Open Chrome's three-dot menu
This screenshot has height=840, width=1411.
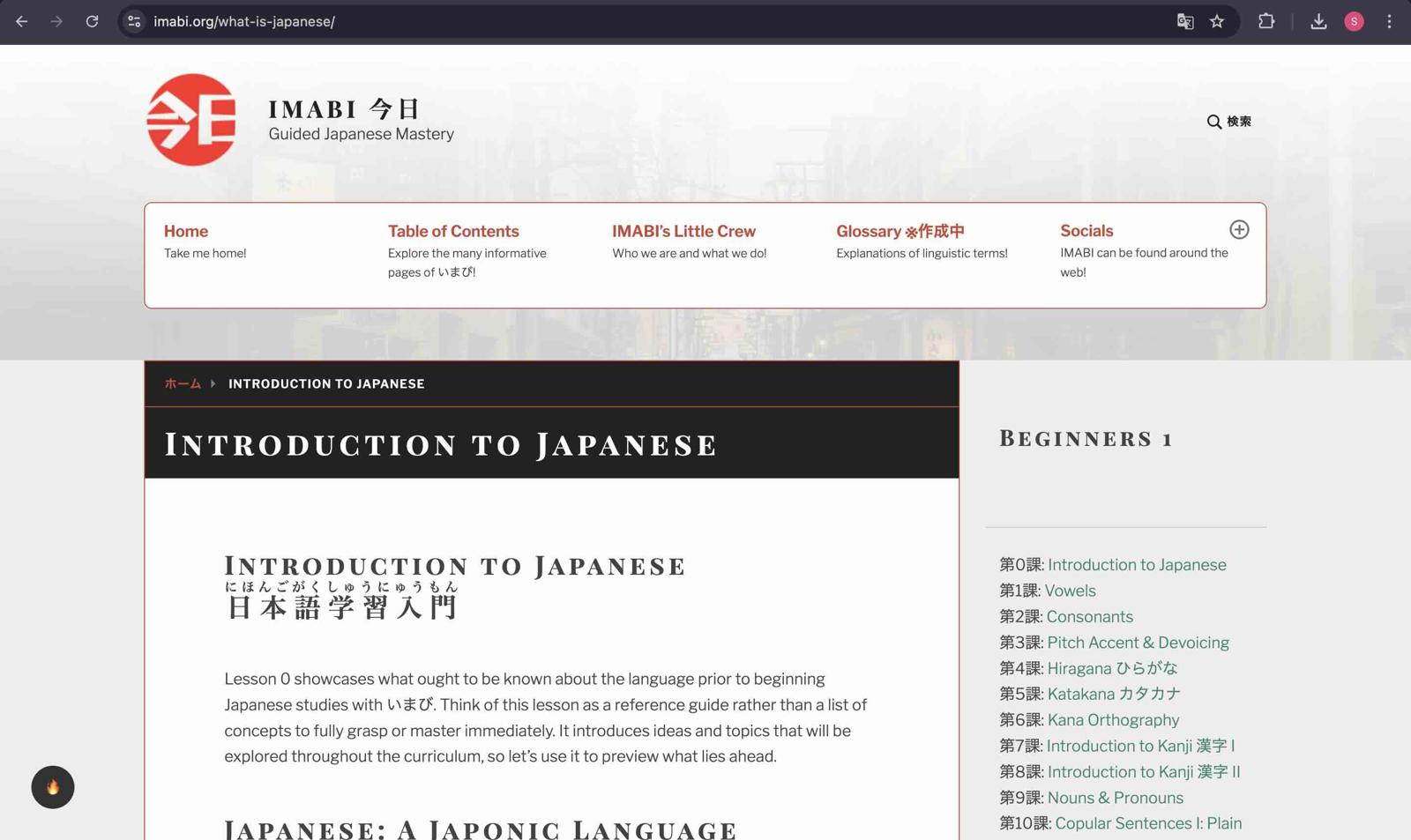tap(1389, 21)
